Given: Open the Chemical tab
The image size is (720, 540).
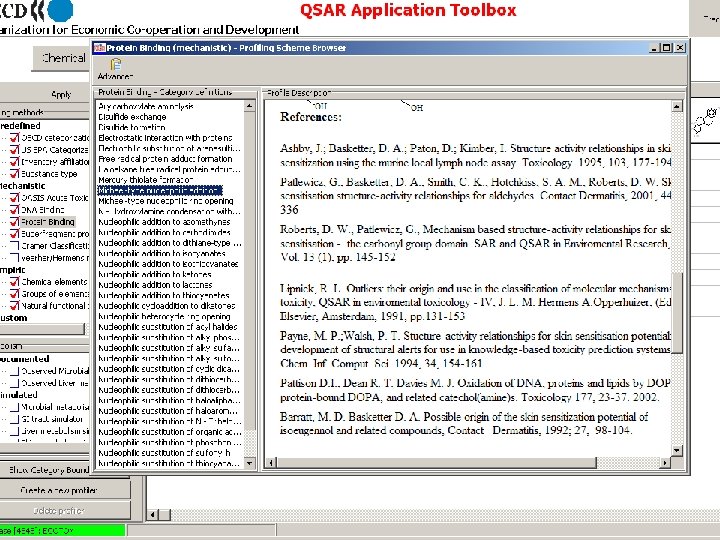Looking at the screenshot, I should tap(63, 58).
